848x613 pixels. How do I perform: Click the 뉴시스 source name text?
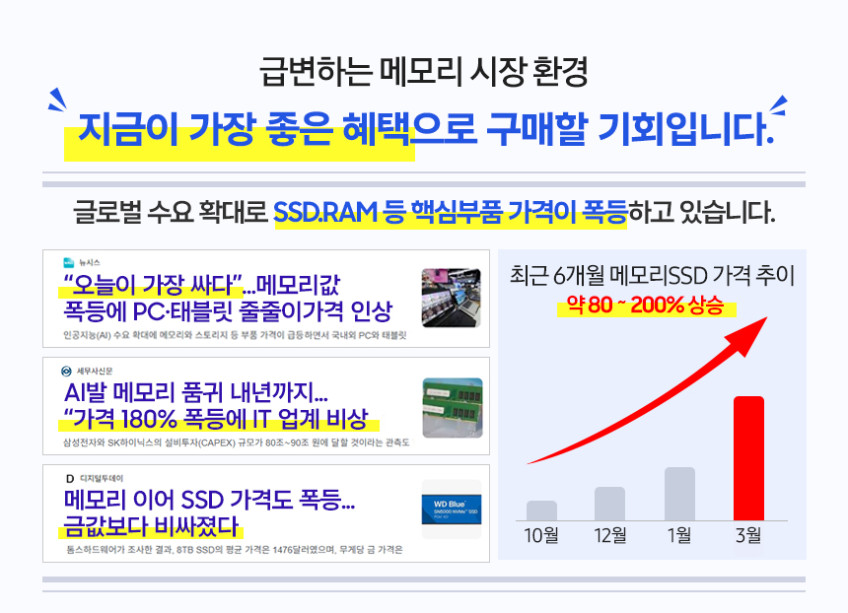89,262
